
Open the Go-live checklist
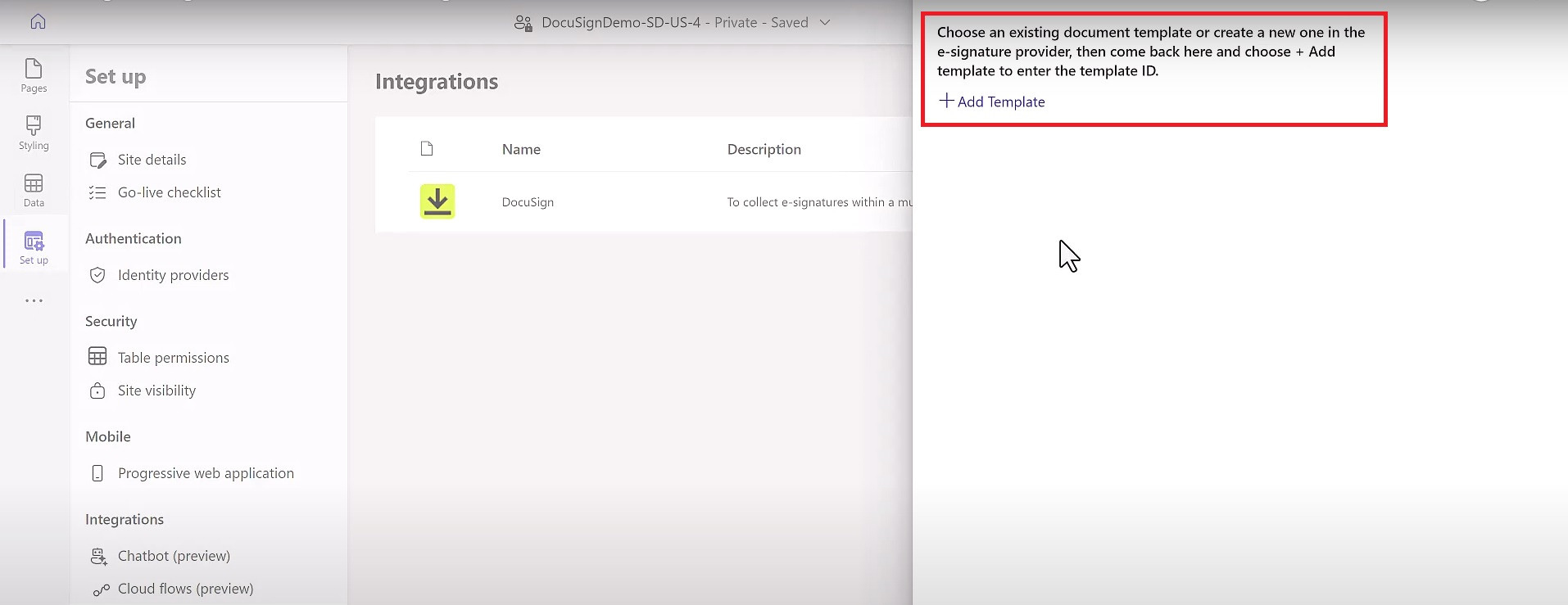(169, 192)
